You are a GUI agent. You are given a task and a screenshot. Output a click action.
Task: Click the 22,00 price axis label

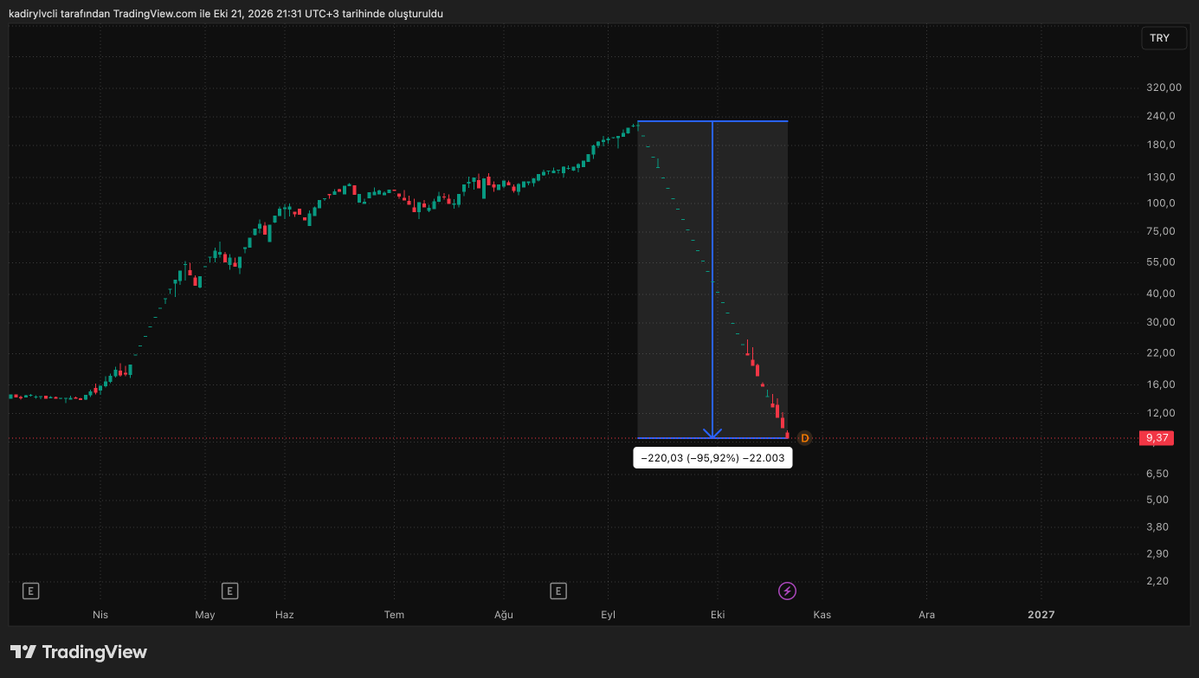[1161, 353]
